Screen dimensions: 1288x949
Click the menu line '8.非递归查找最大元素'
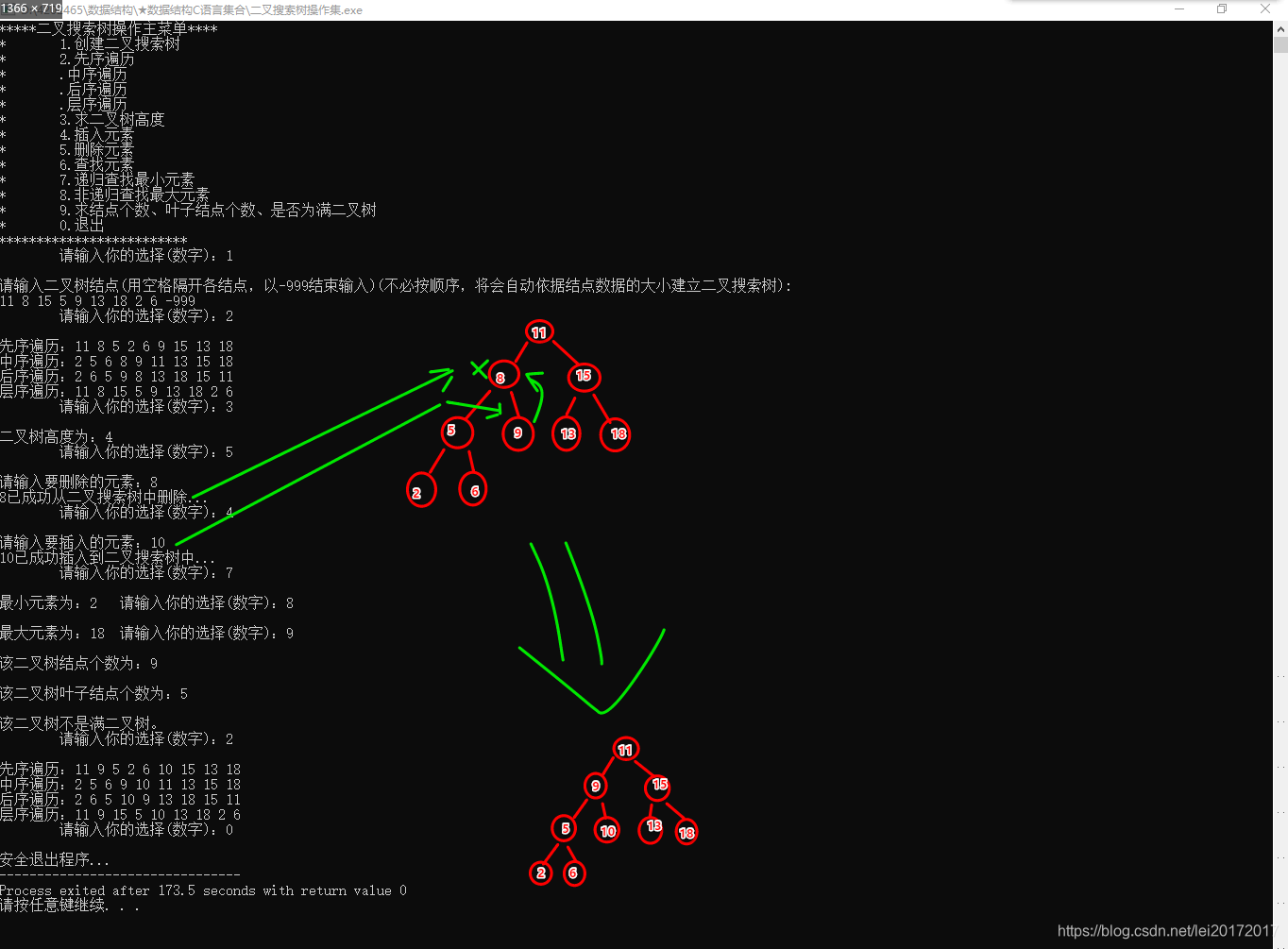coord(135,195)
